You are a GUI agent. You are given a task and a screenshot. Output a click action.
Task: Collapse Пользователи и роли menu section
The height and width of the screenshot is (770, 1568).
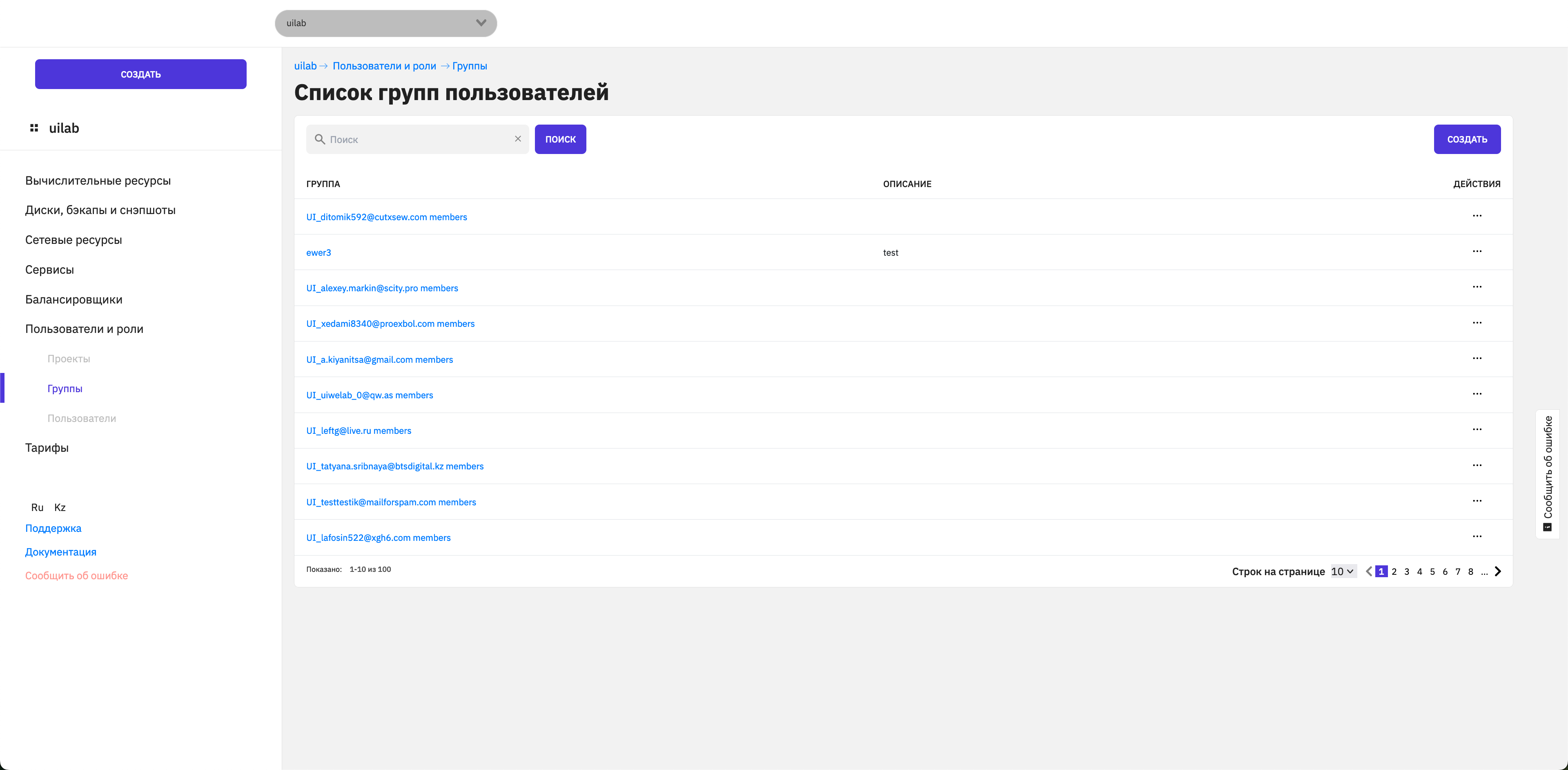coord(84,329)
